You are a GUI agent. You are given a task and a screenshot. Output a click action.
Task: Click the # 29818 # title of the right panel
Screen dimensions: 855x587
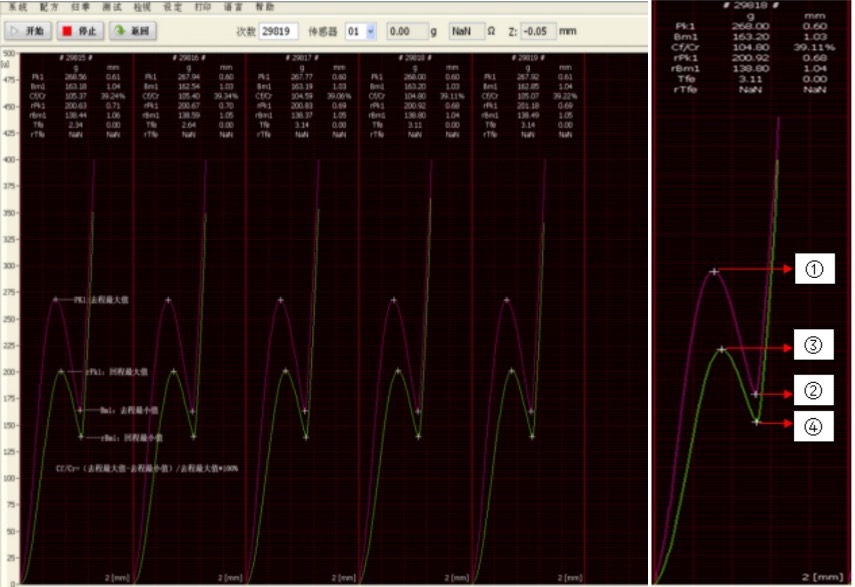pyautogui.click(x=750, y=5)
